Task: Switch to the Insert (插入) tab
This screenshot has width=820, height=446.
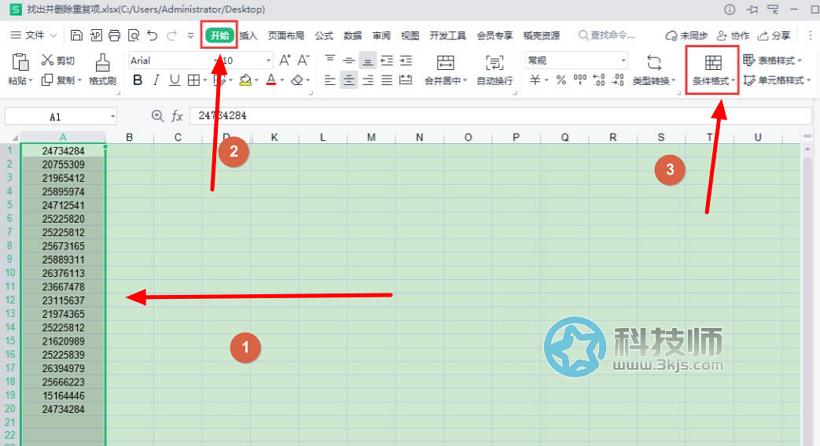Action: point(248,36)
